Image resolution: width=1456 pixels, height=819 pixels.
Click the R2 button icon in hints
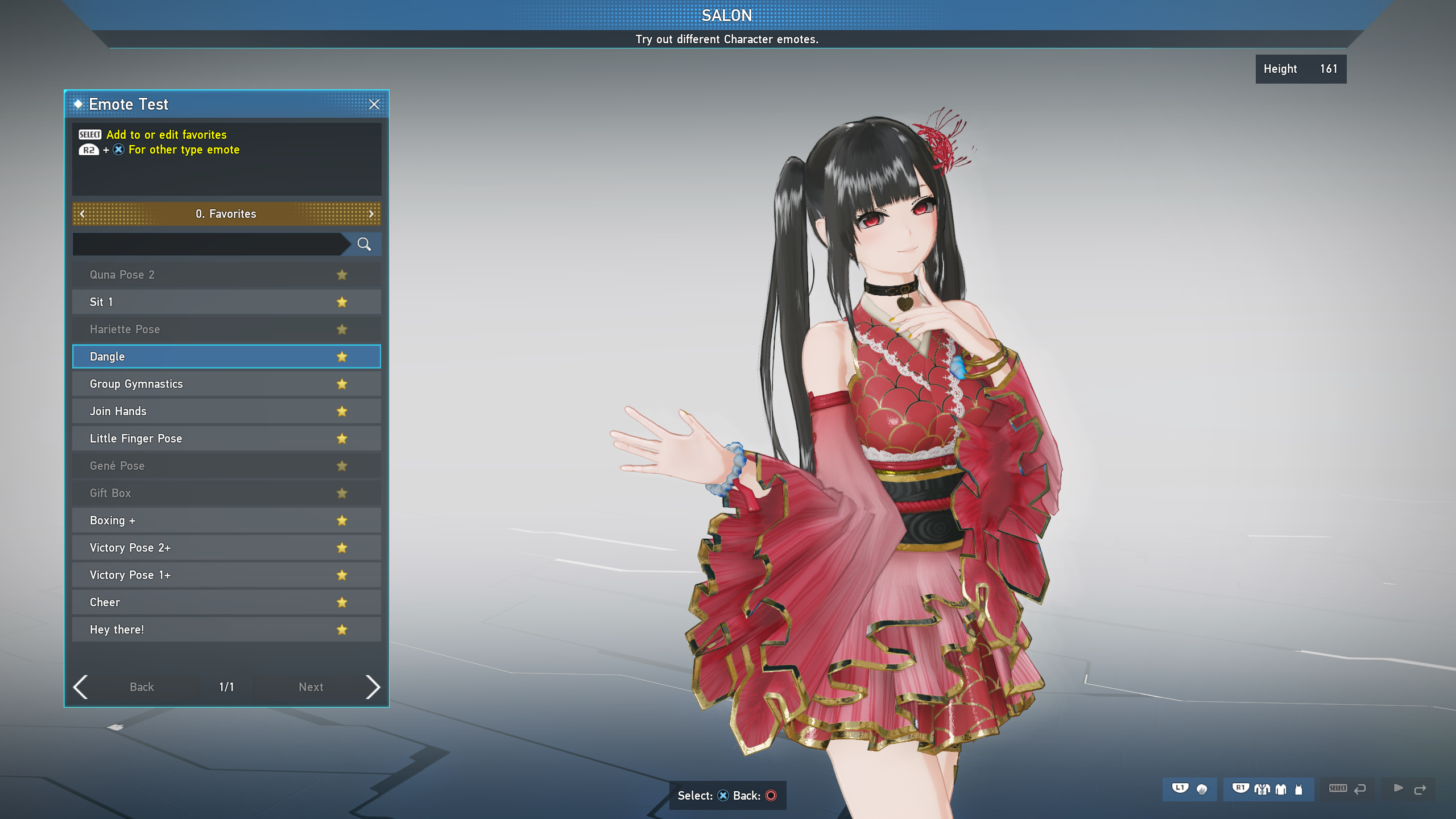pyautogui.click(x=89, y=150)
